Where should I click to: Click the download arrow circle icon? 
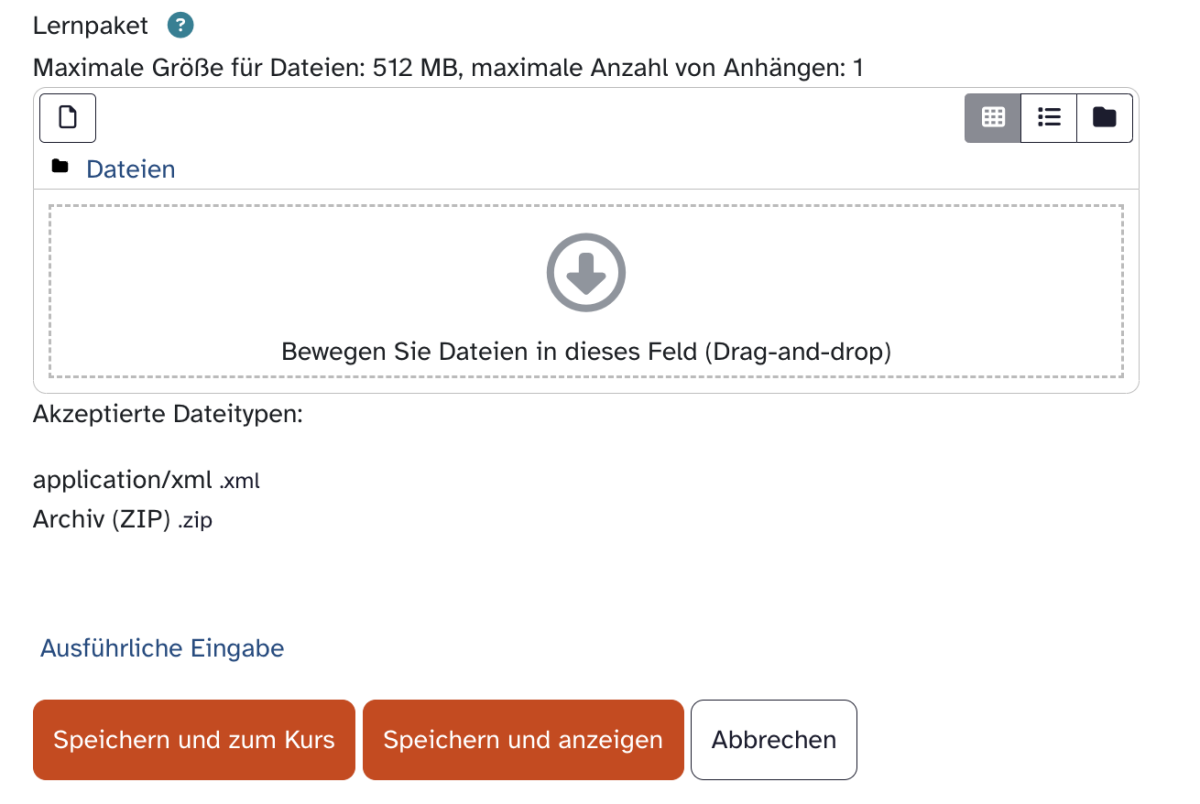point(586,272)
